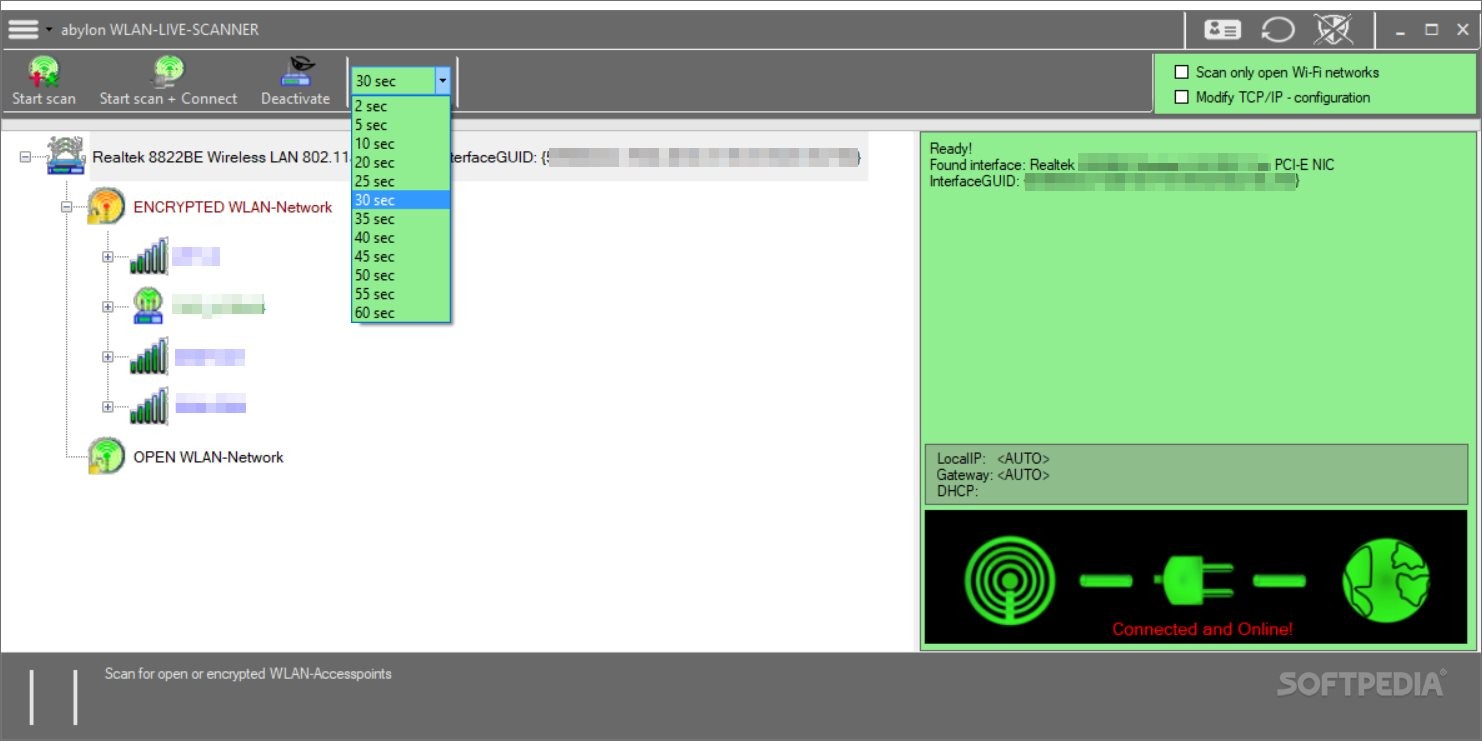
Task: Expand the connected router network entry
Action: [x=108, y=307]
